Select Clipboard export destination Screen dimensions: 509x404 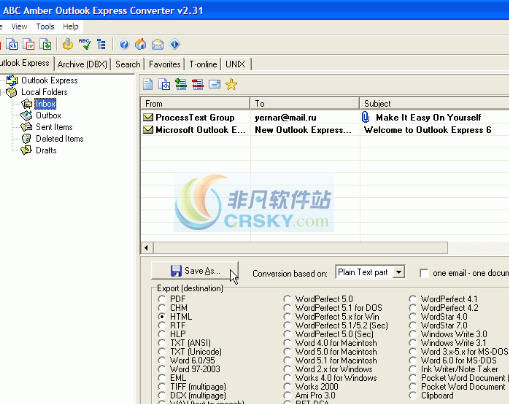pyautogui.click(x=413, y=396)
